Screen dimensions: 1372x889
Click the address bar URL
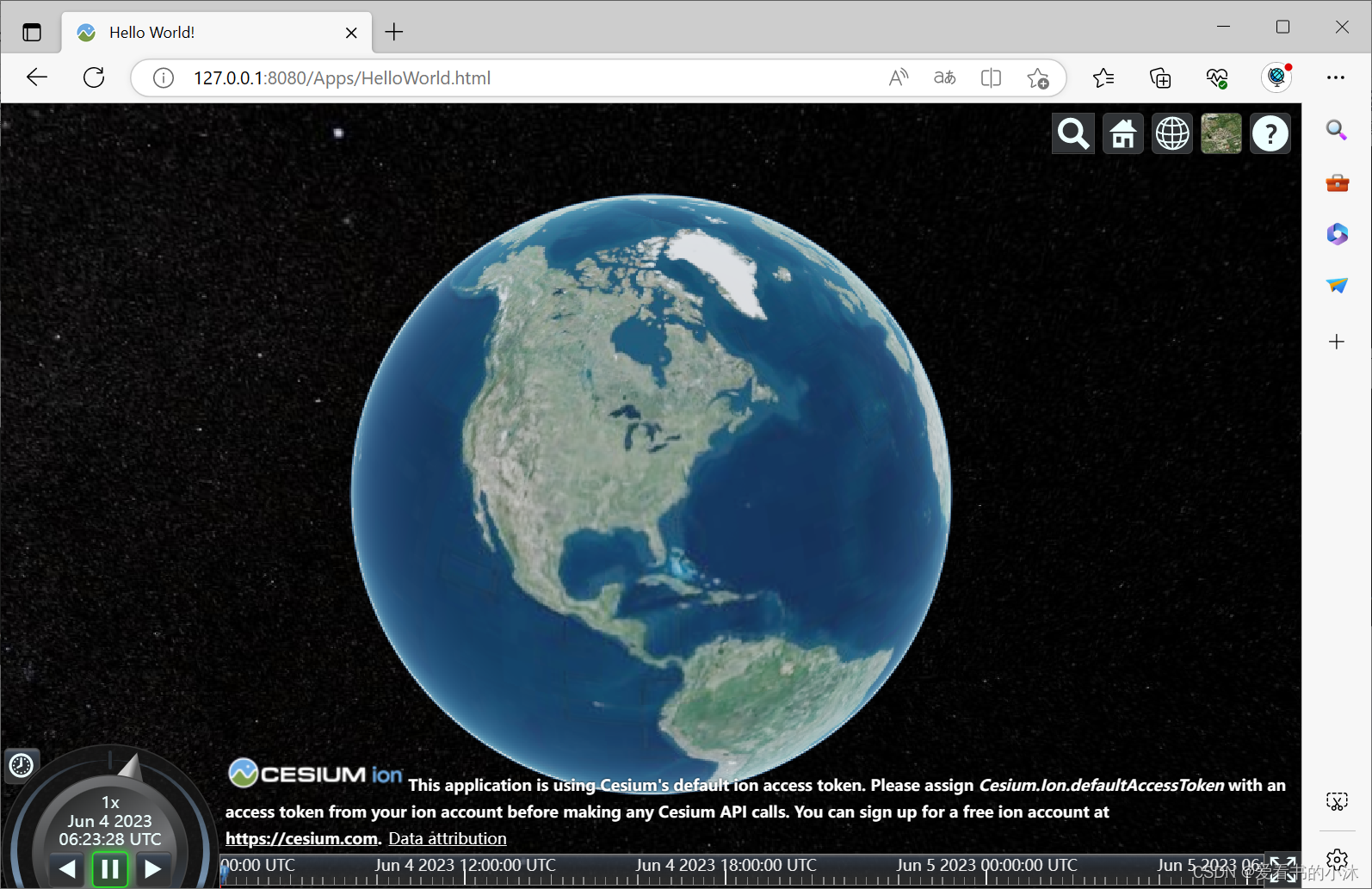tap(342, 78)
